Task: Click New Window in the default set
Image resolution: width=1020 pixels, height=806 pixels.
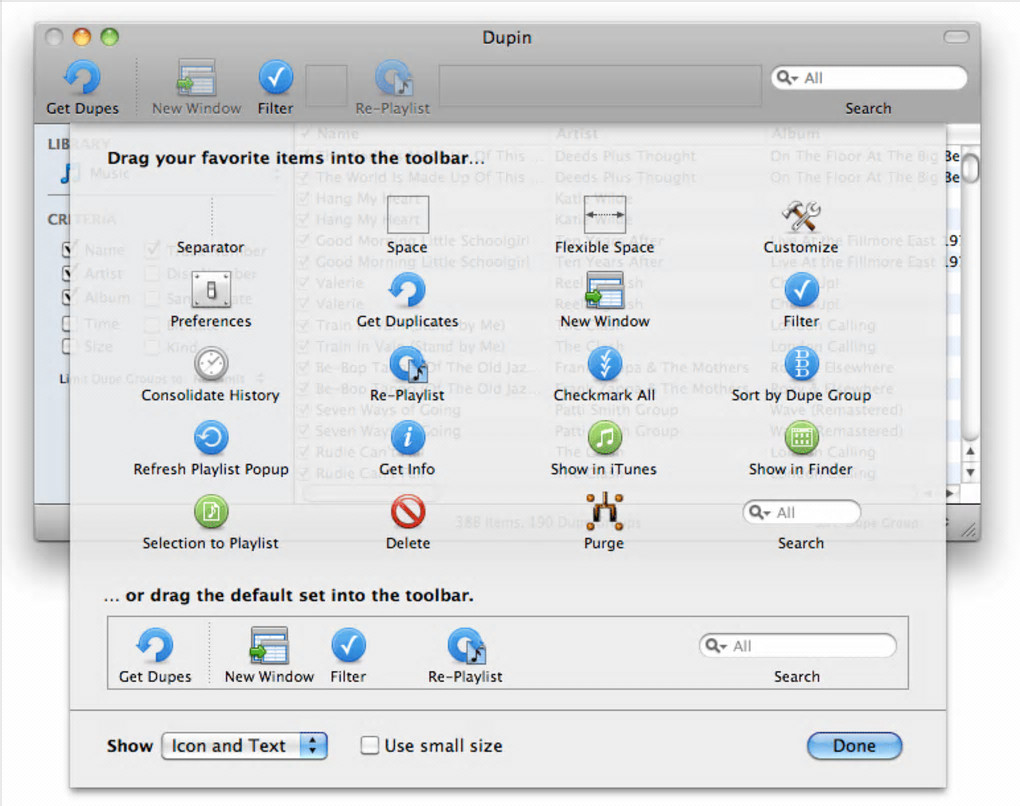Action: coord(269,655)
